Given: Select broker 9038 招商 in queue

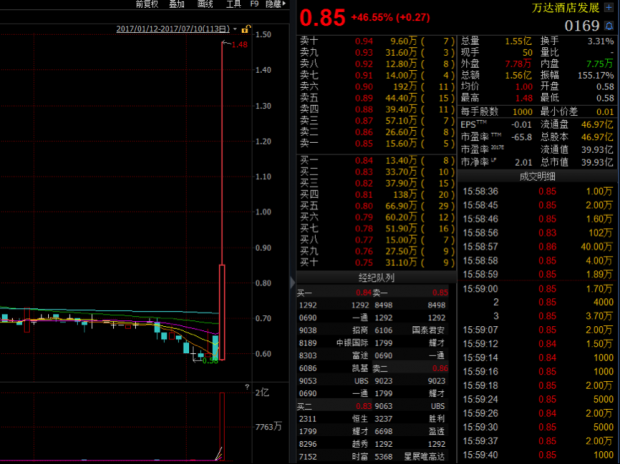Looking at the screenshot, I should click(x=333, y=330).
